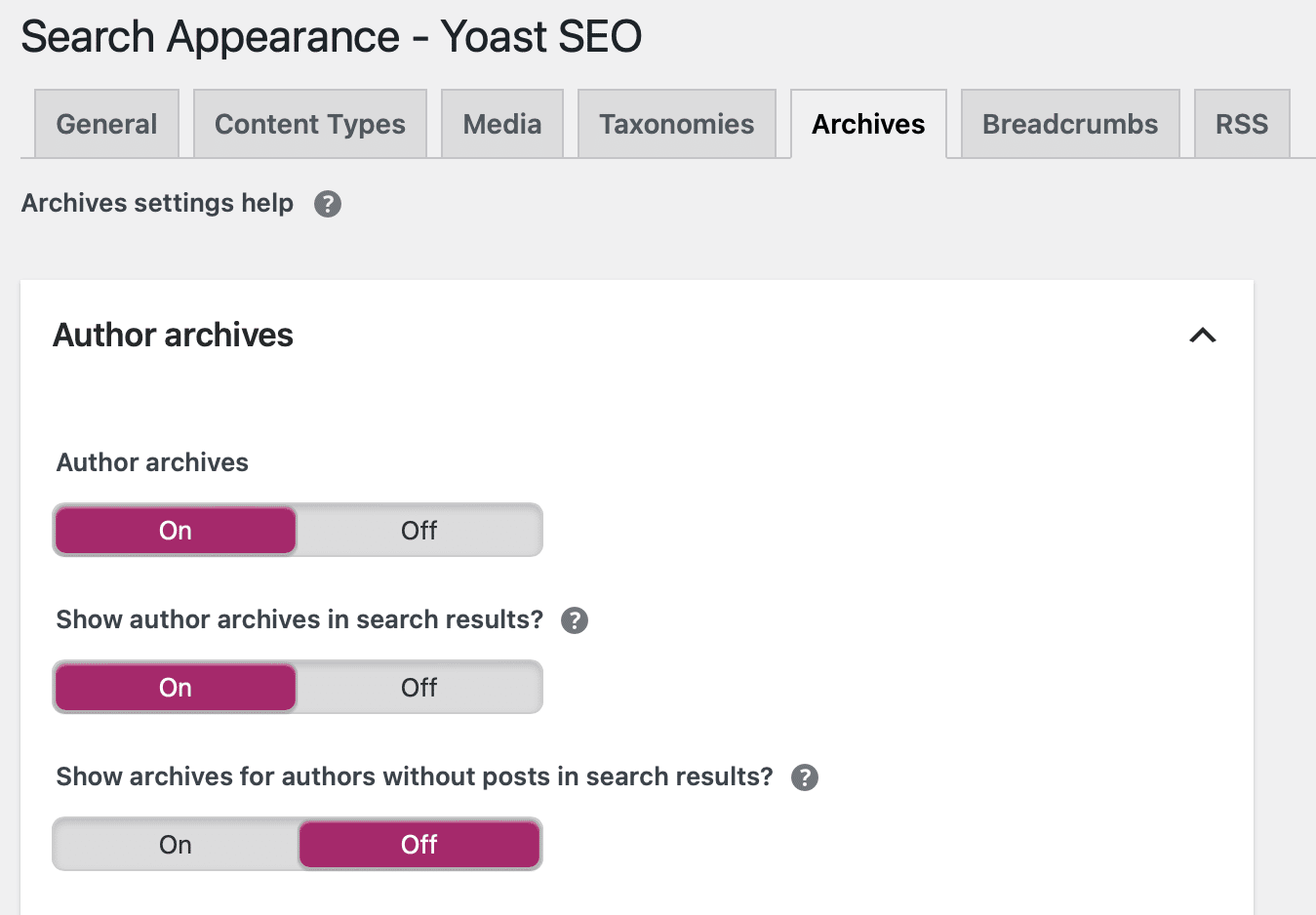Click the Search Appearance page title

tap(333, 36)
